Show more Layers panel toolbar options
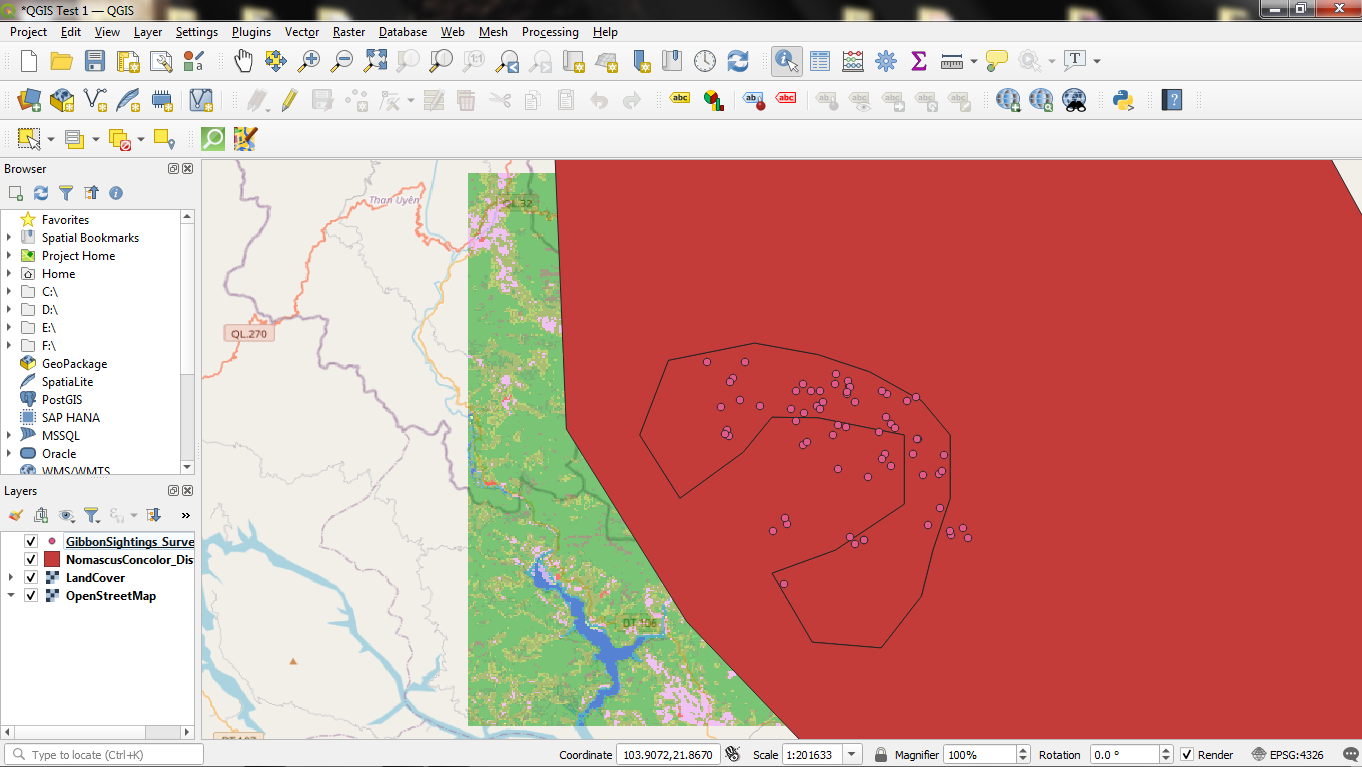 pos(185,515)
